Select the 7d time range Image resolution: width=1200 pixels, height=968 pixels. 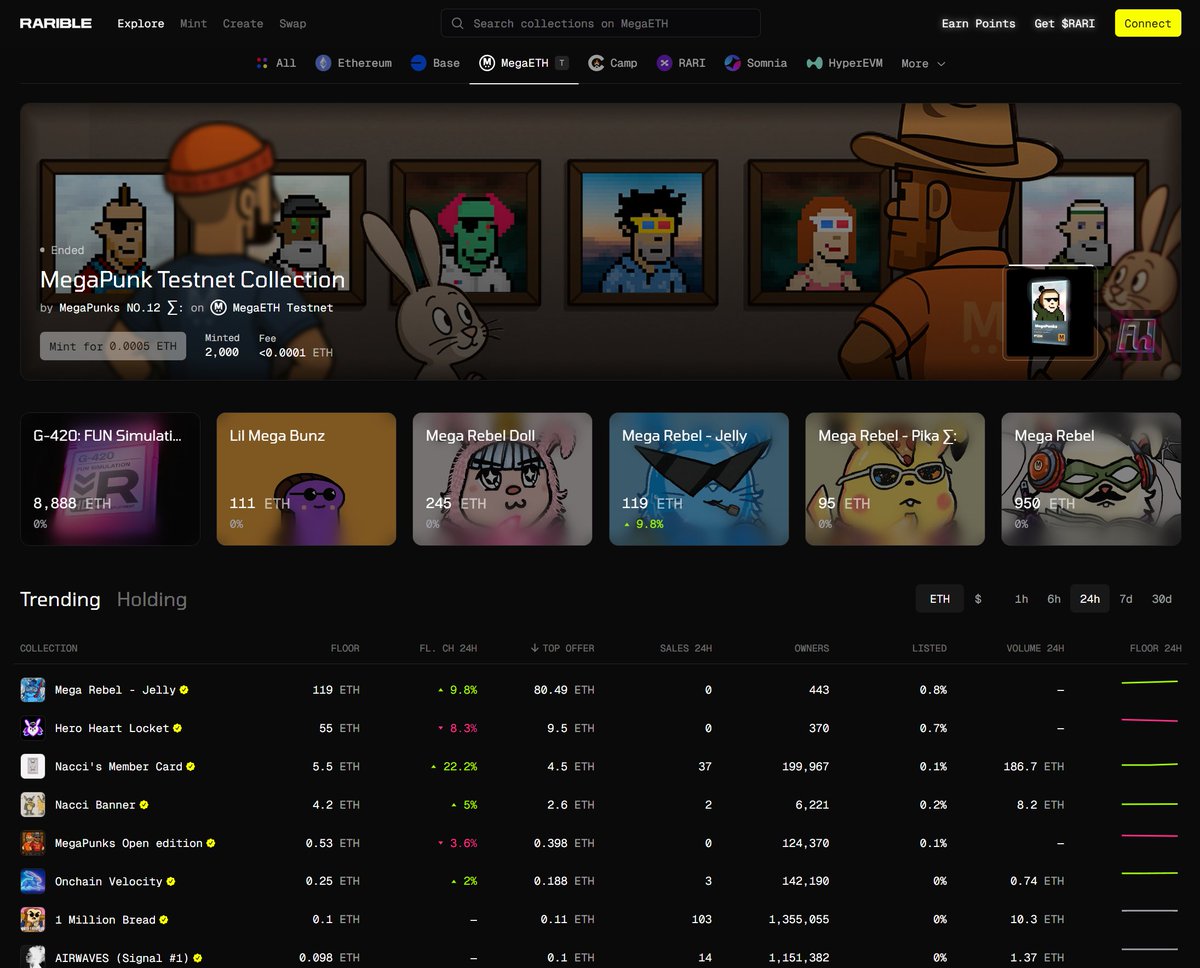[1126, 599]
